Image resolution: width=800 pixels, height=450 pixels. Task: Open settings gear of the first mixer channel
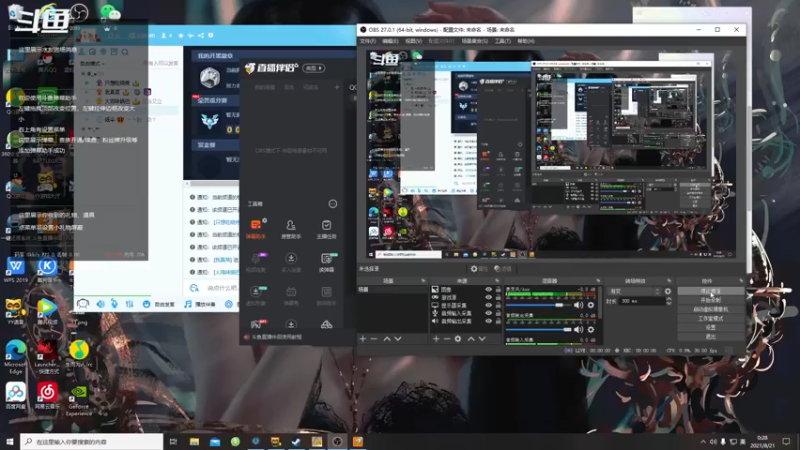(x=591, y=305)
